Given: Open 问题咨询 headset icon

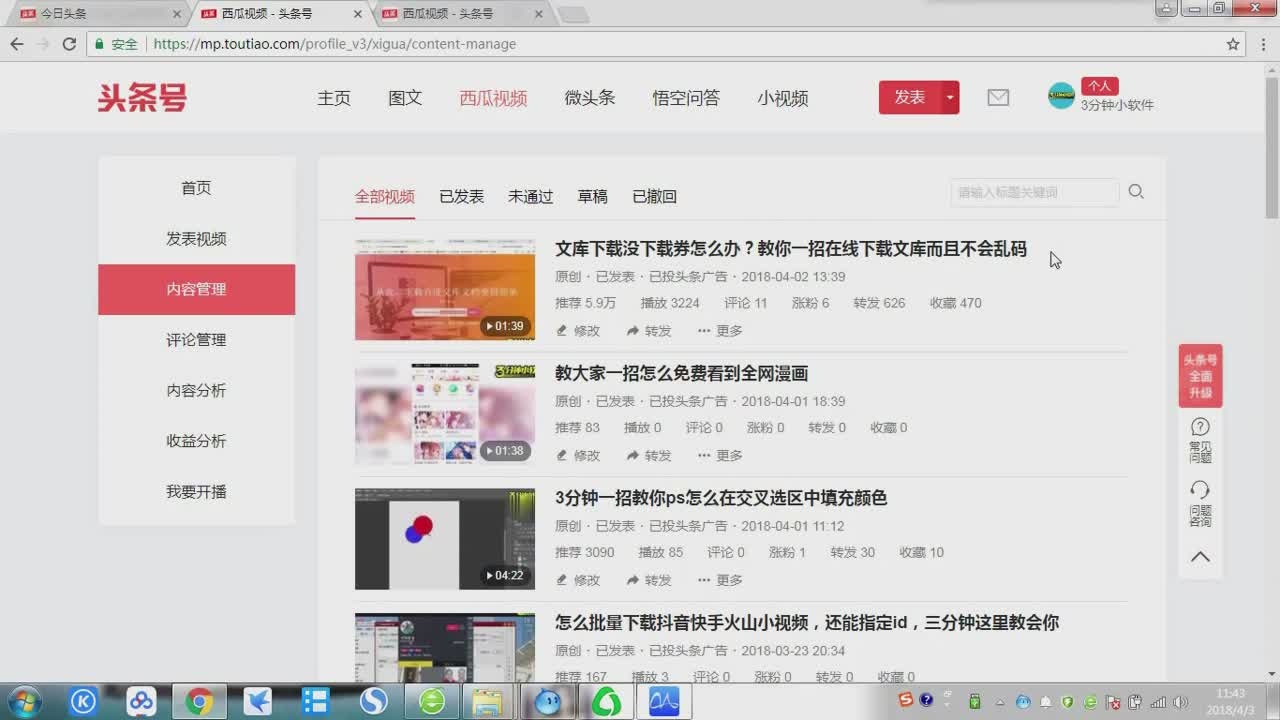Looking at the screenshot, I should click(1200, 503).
